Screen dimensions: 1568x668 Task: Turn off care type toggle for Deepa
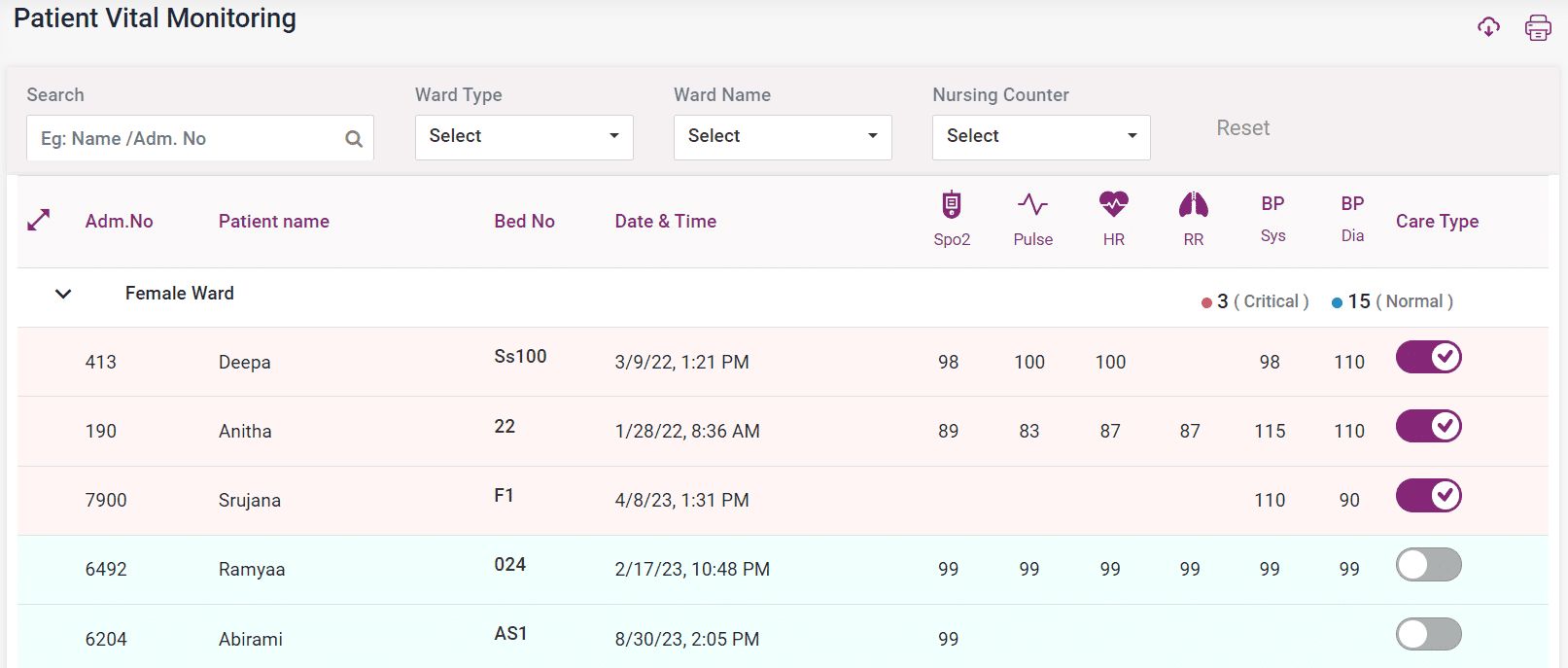pos(1428,357)
